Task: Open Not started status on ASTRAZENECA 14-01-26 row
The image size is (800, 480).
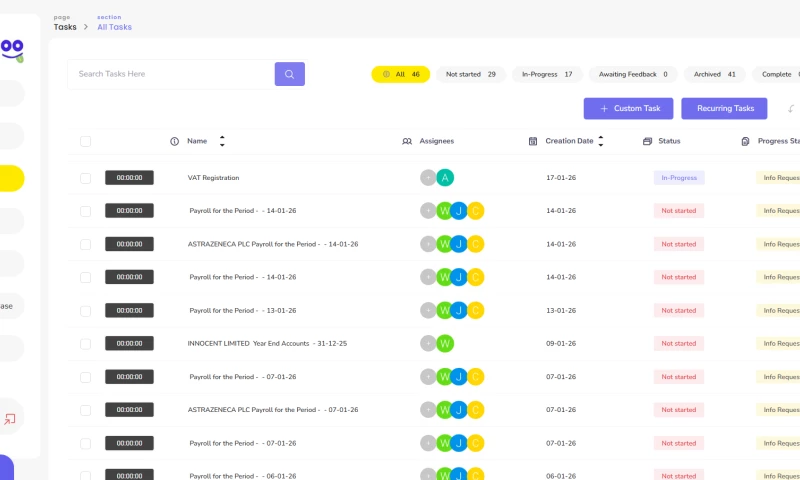Action: coord(679,244)
